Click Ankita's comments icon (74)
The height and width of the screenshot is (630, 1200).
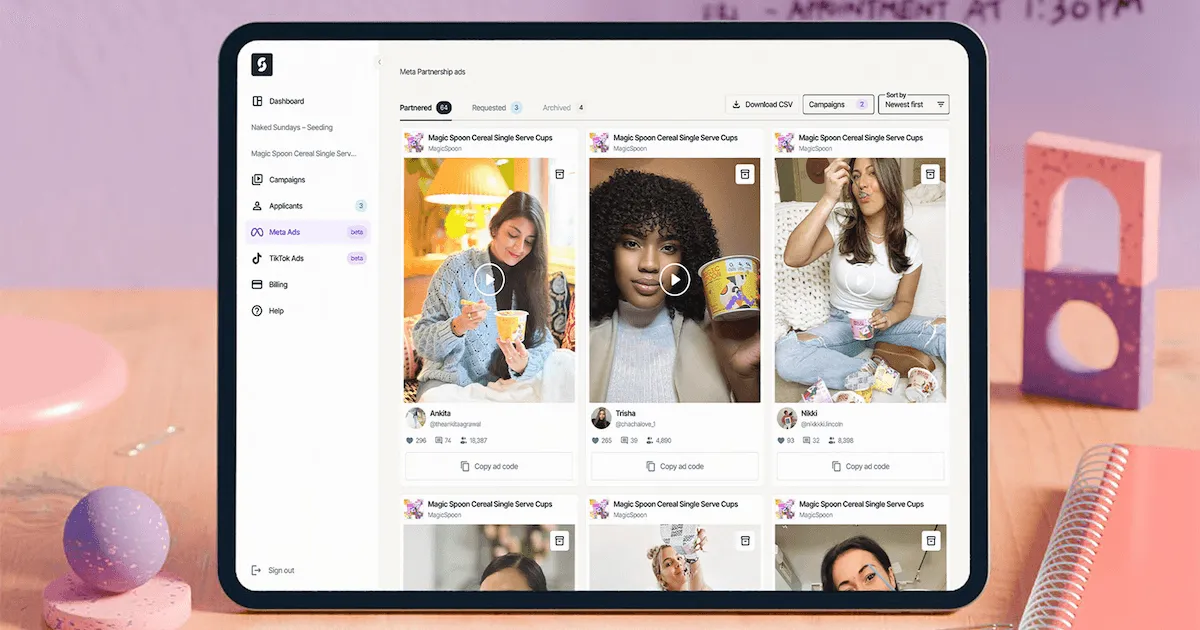[x=437, y=440]
